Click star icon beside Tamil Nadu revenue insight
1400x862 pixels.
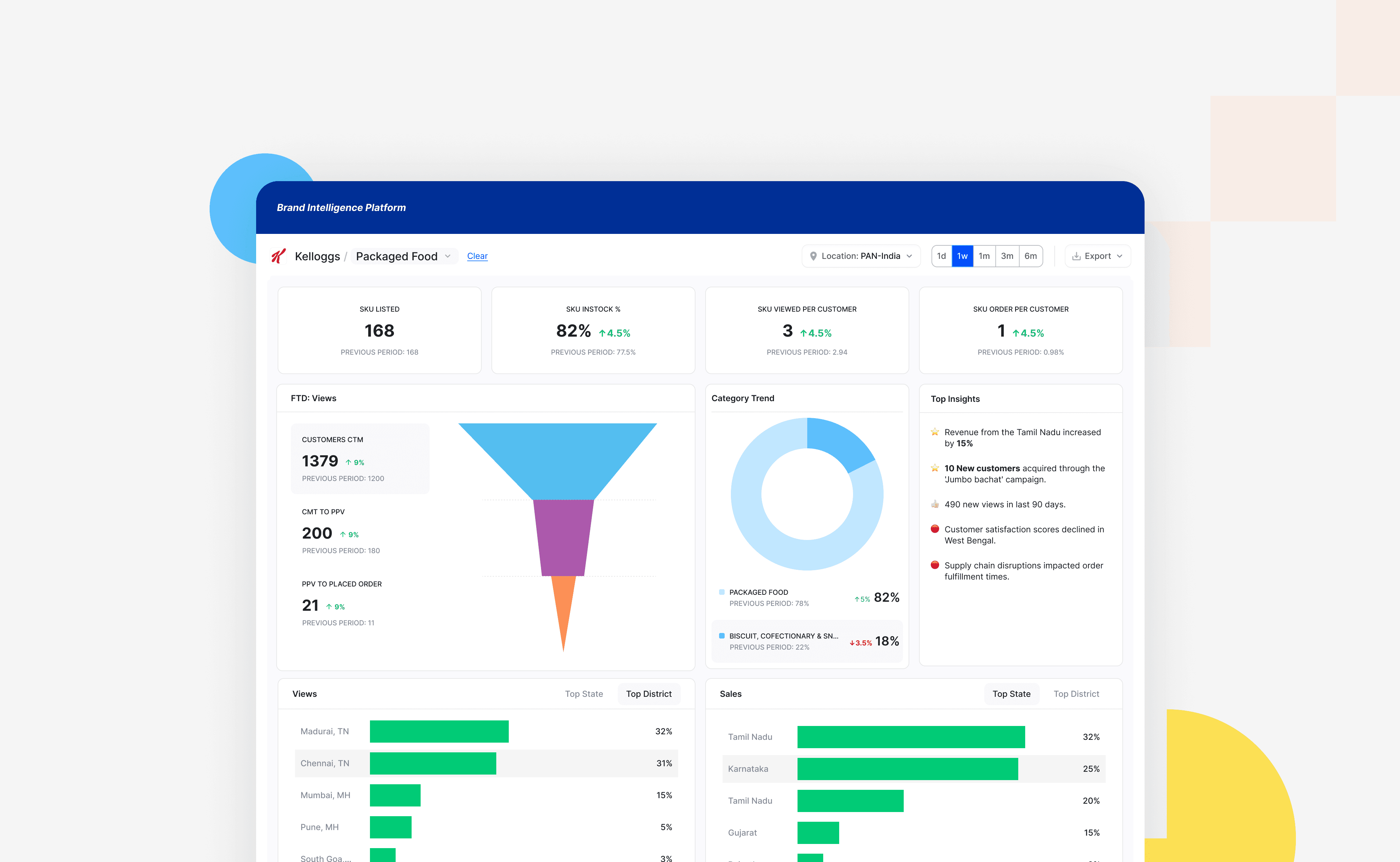click(x=935, y=432)
